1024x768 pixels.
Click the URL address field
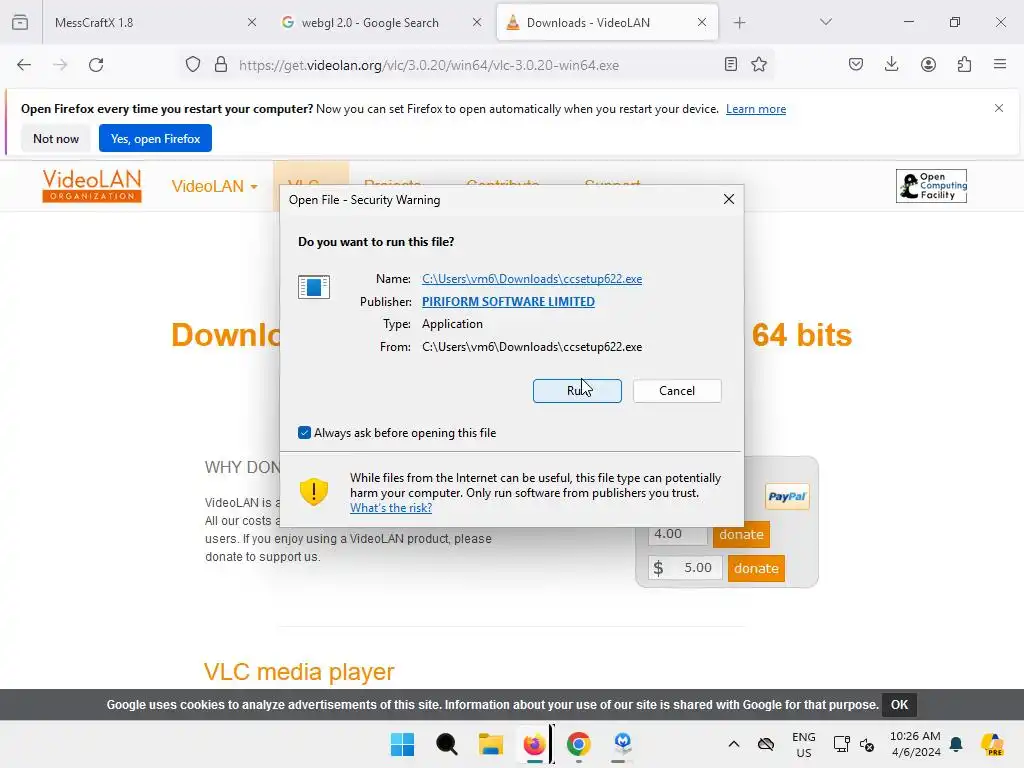coord(477,65)
